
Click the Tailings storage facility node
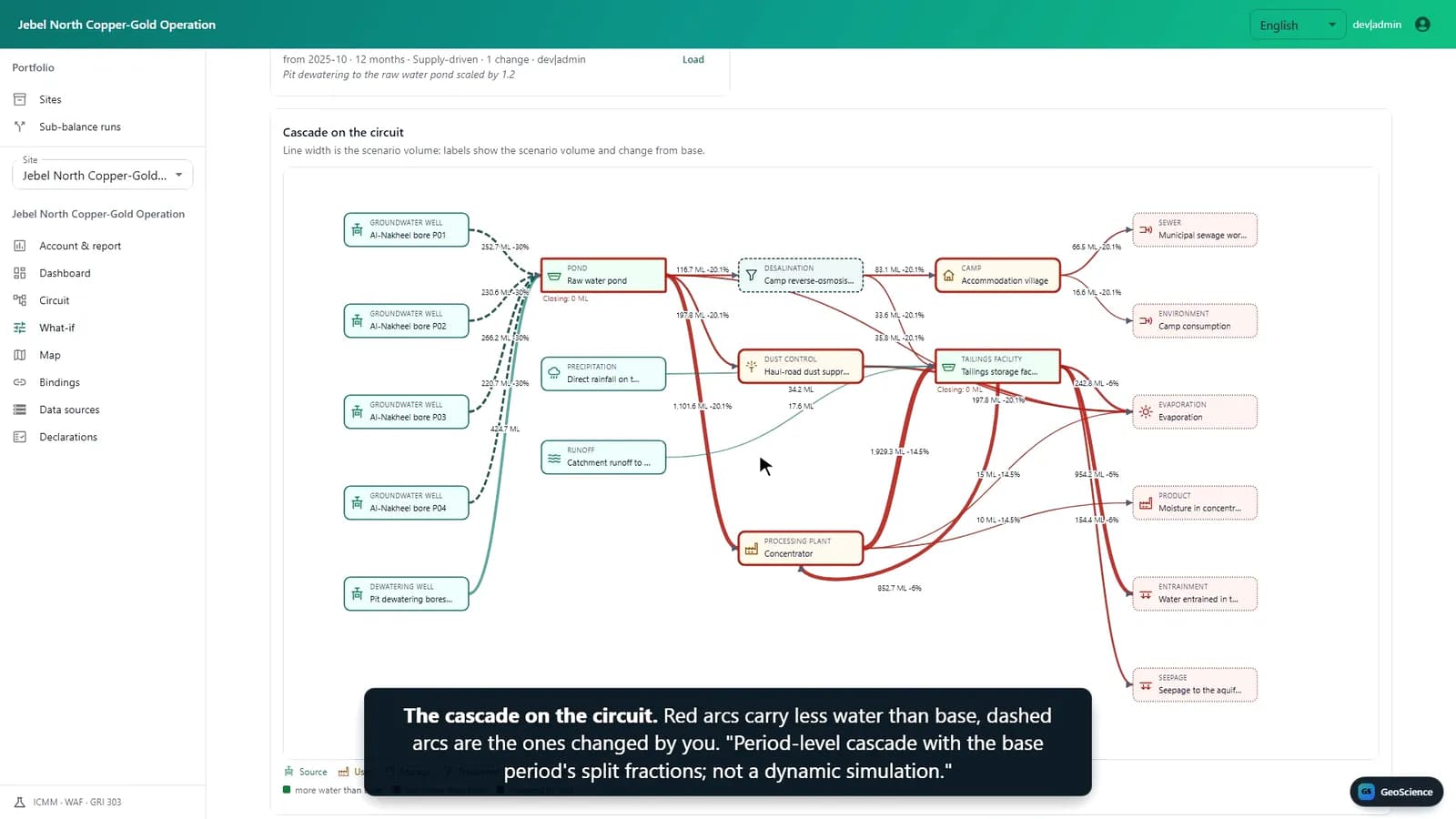(997, 366)
